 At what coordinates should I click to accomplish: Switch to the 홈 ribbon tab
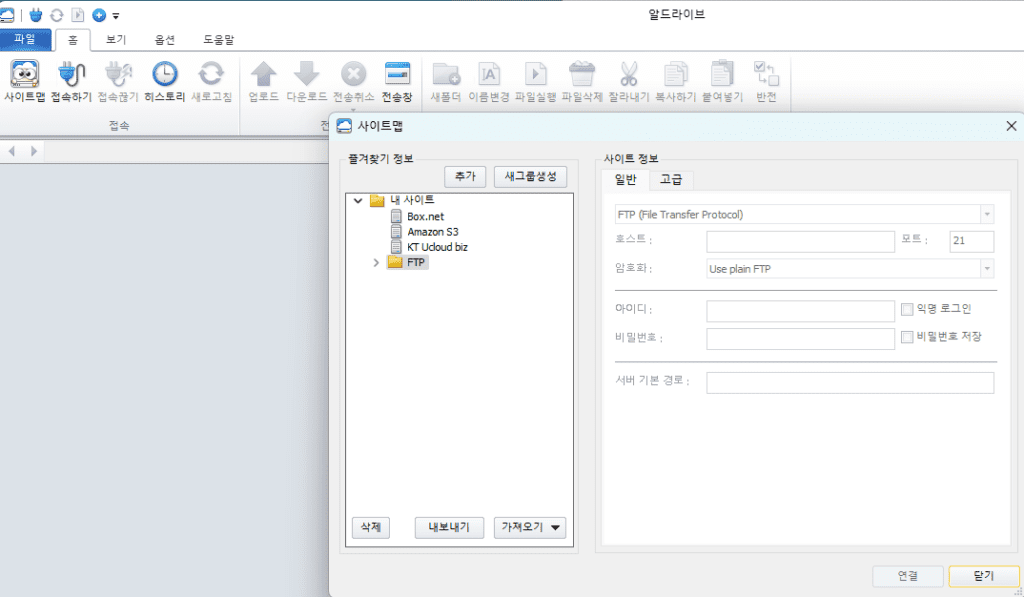(x=72, y=40)
